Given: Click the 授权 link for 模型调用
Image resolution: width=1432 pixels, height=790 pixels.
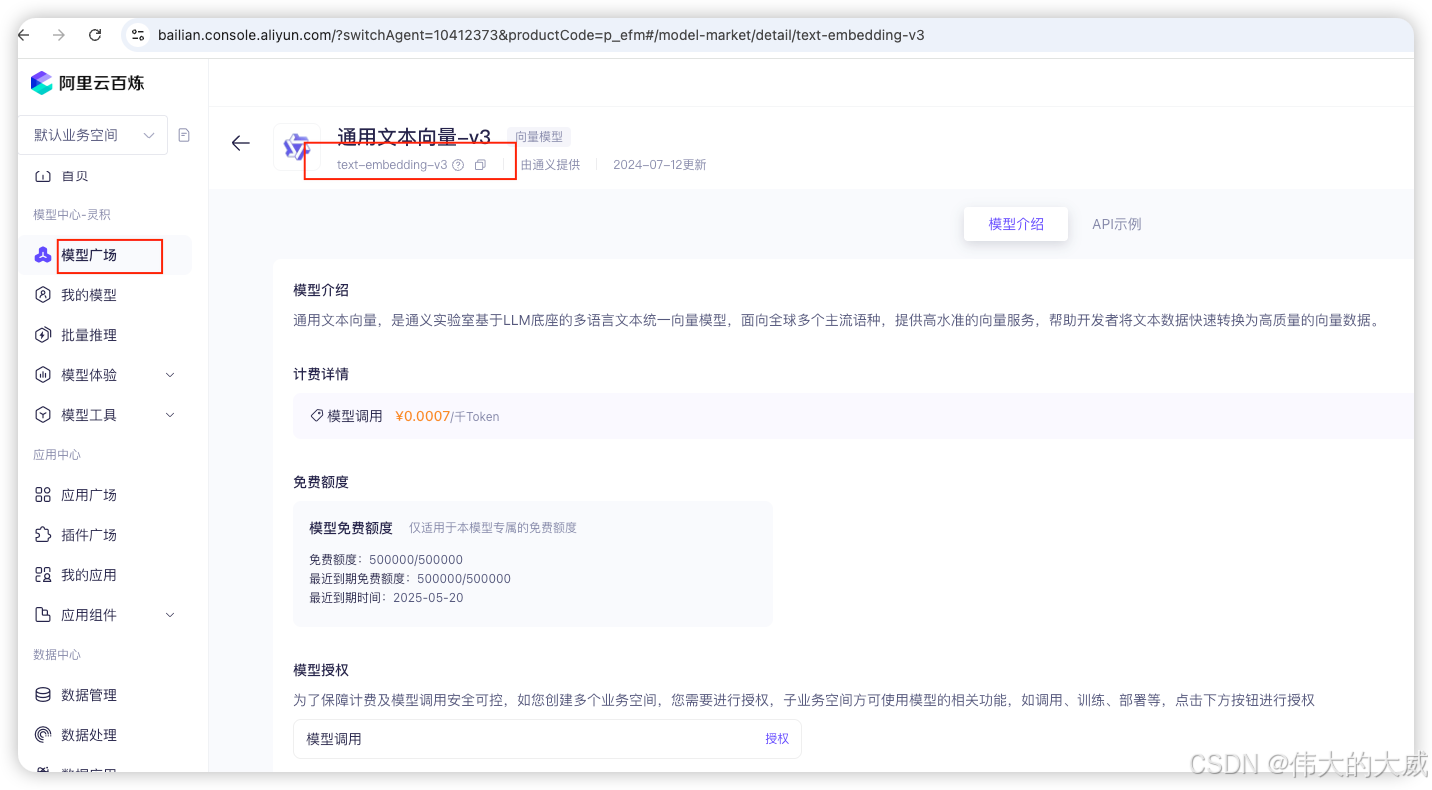Looking at the screenshot, I should pos(777,739).
